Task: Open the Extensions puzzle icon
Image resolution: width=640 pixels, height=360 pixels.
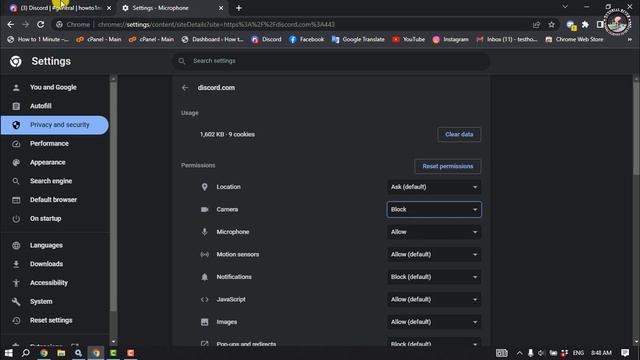Action: 585,24
